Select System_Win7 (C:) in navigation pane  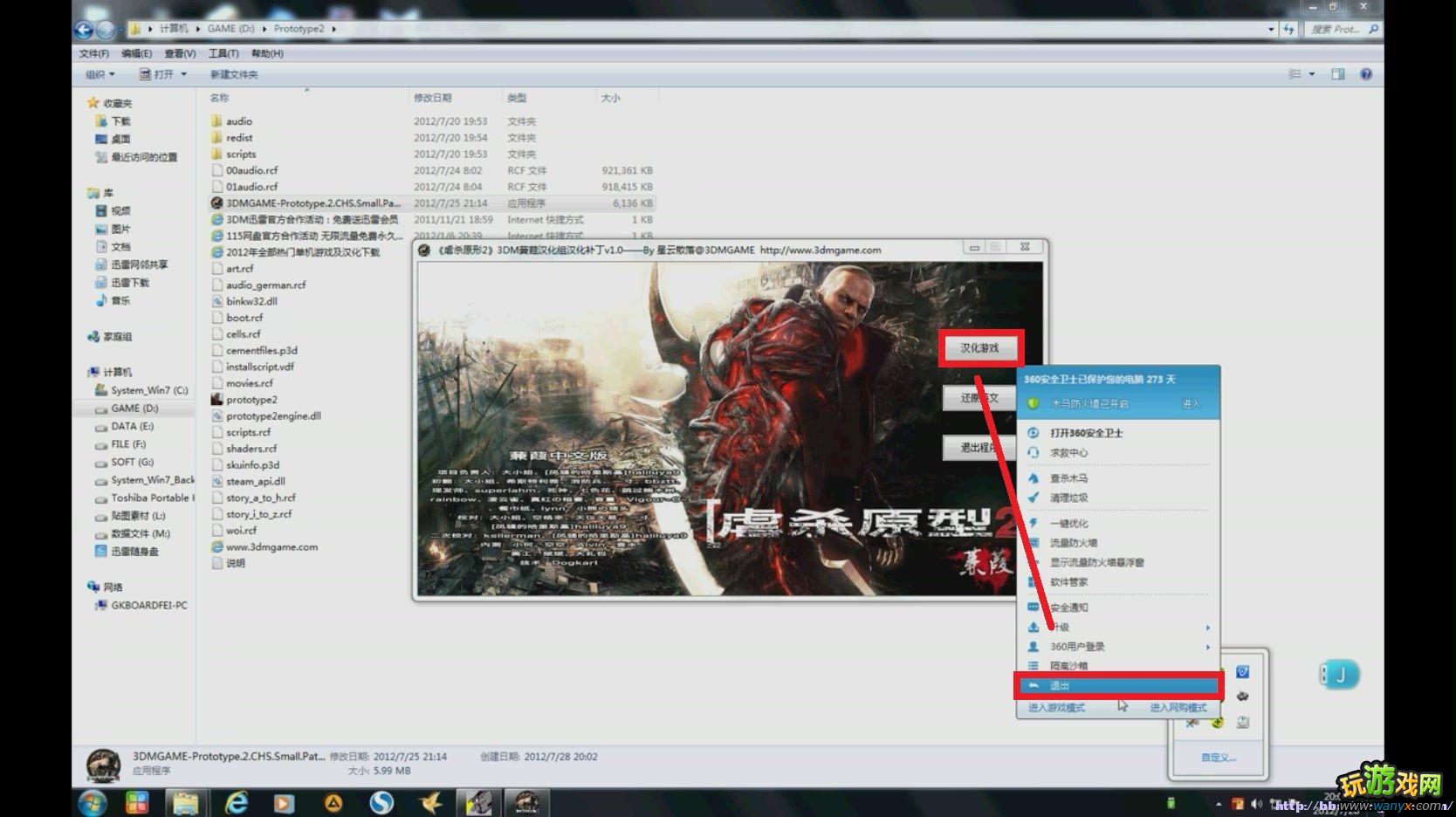(149, 390)
